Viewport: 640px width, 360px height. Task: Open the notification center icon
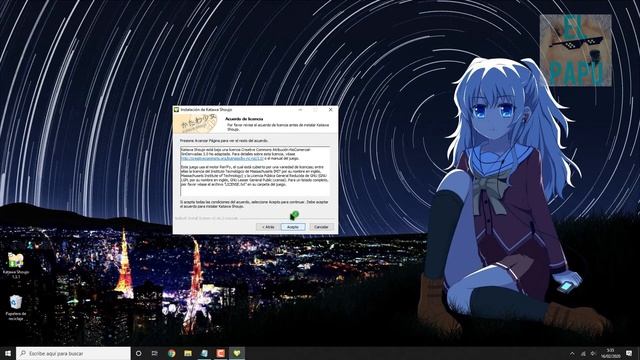tap(629, 353)
